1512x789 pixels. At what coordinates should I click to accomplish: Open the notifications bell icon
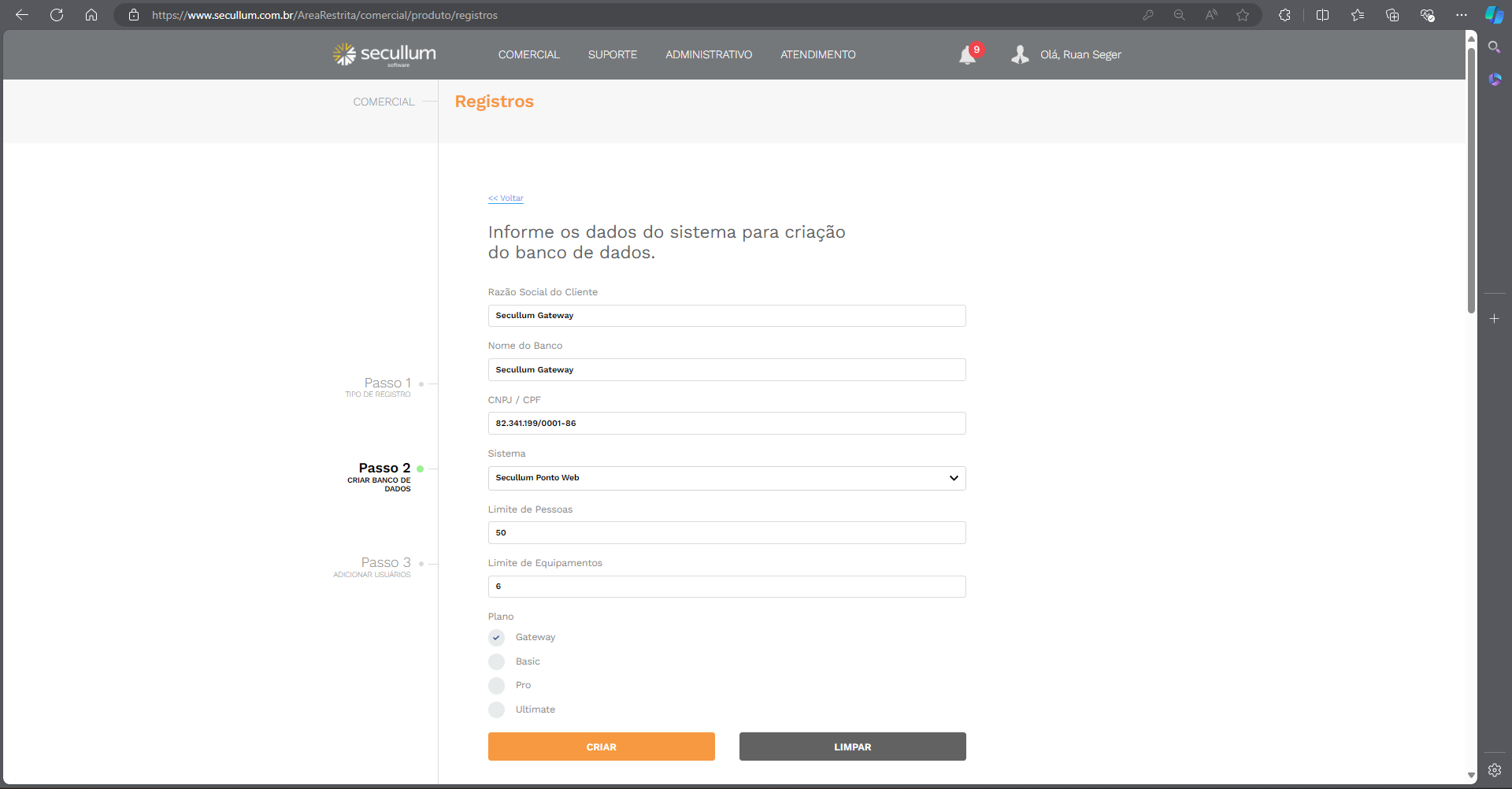coord(967,55)
